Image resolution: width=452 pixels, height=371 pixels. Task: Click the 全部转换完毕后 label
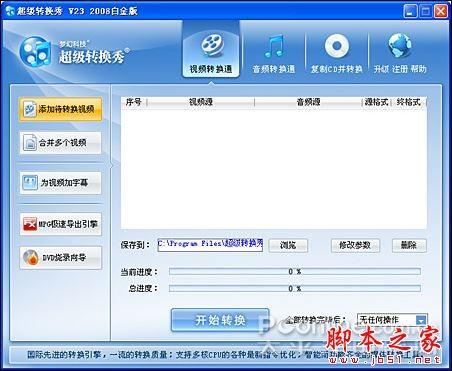315,320
